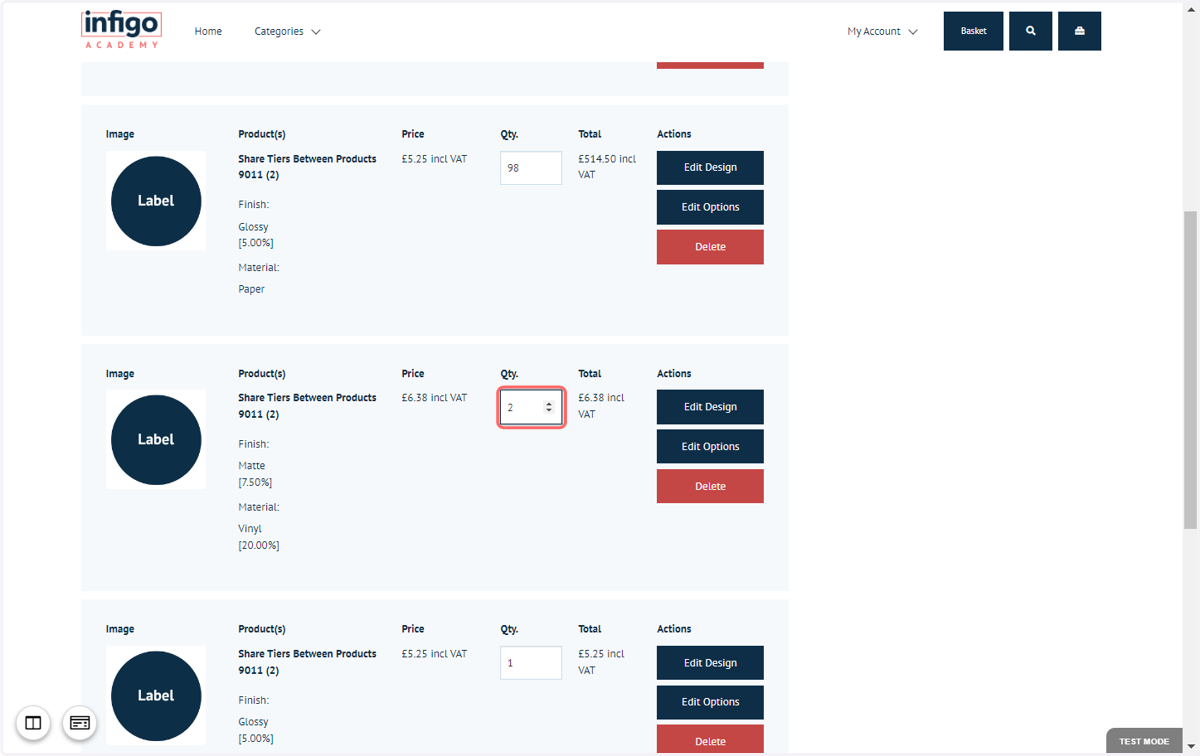Click Edit Design for the 98 quantity item
This screenshot has height=756, width=1200.
pos(710,168)
